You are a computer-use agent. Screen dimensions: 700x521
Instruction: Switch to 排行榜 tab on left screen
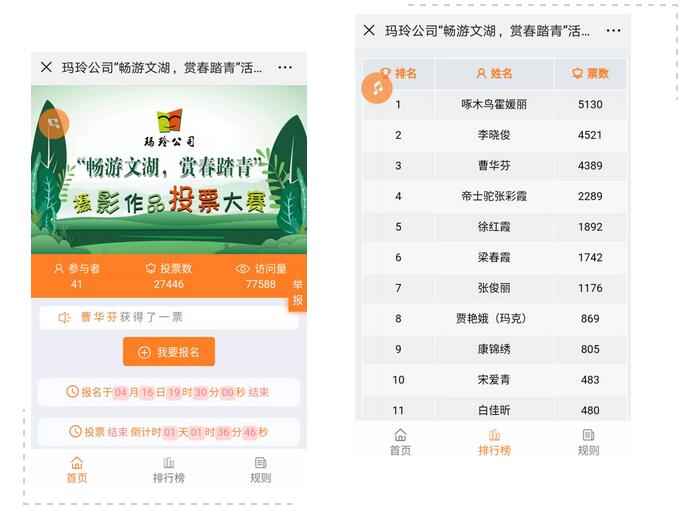[x=168, y=470]
